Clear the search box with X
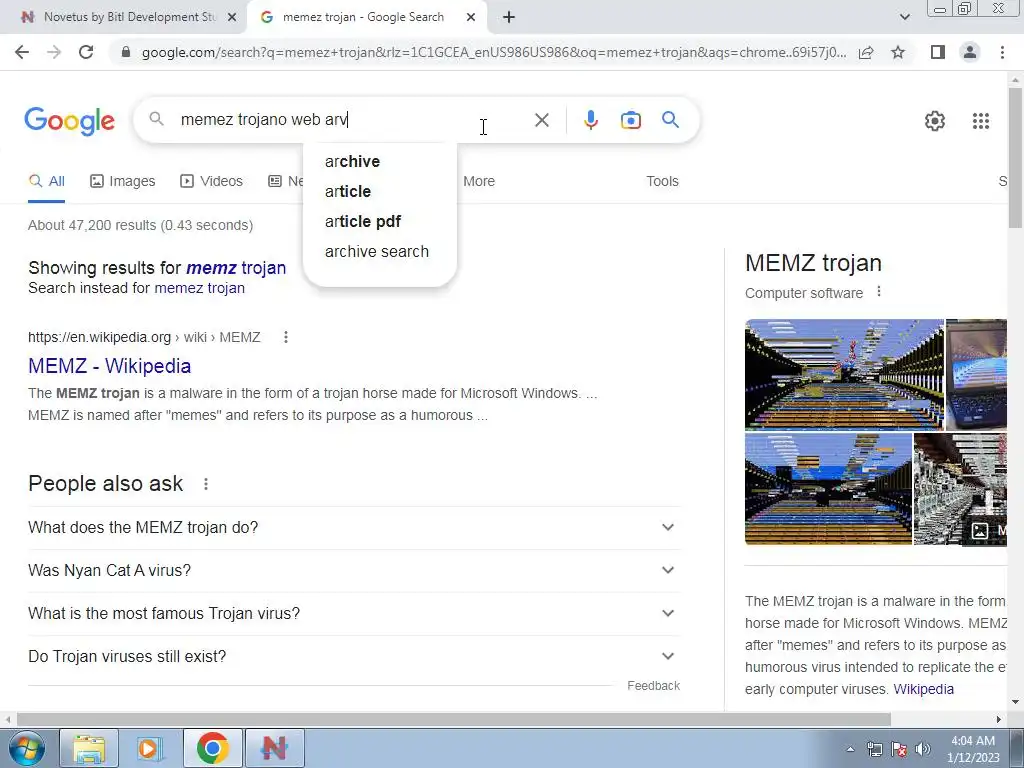The height and width of the screenshot is (768, 1024). tap(541, 120)
